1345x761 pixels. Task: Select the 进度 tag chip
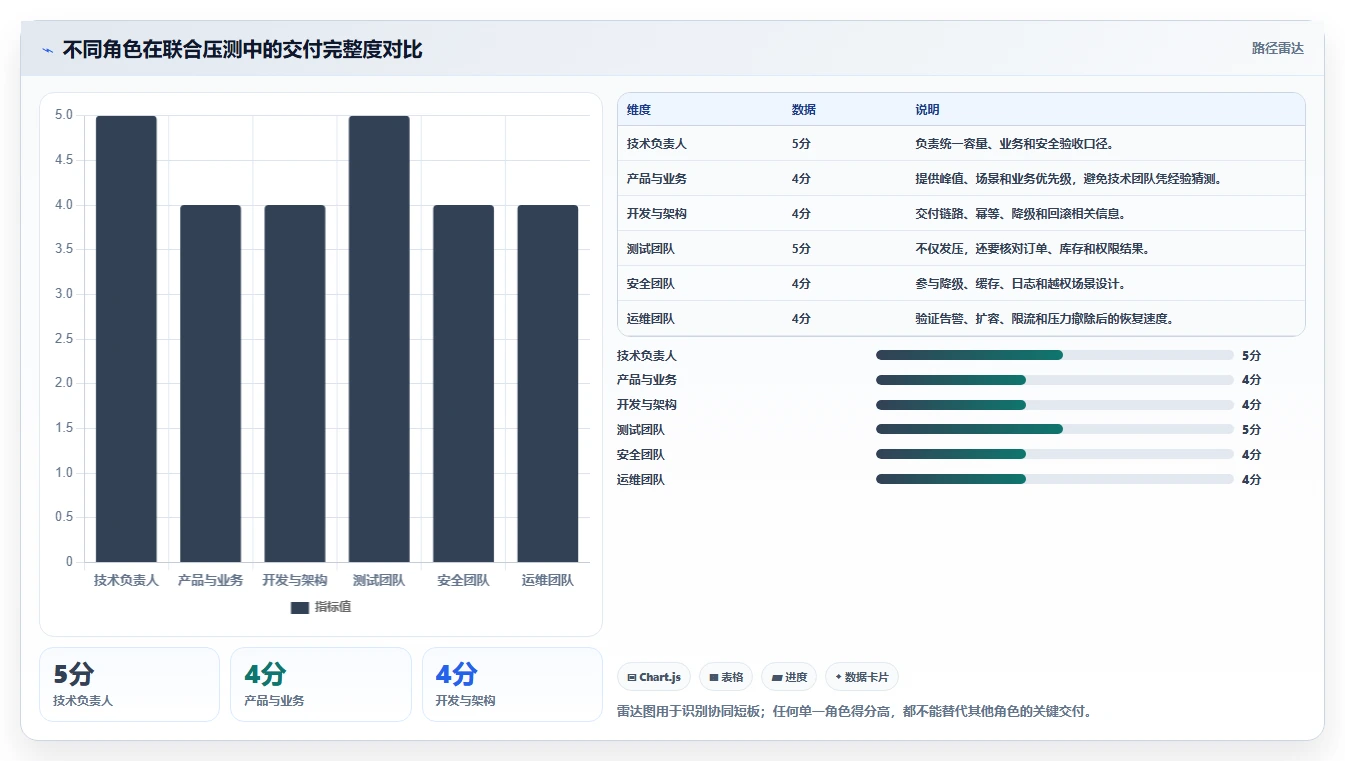789,677
